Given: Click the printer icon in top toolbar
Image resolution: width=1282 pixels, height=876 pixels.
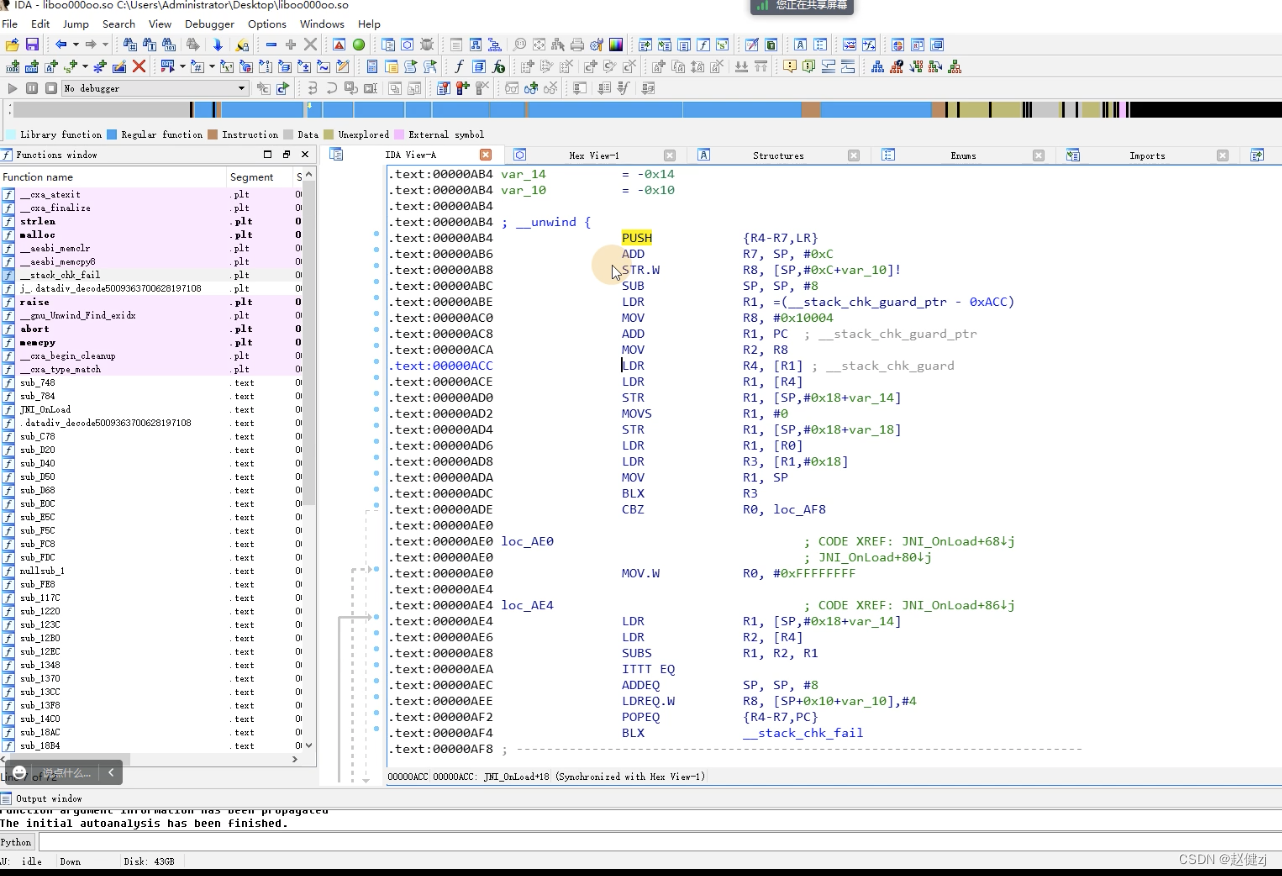Looking at the screenshot, I should [577, 45].
